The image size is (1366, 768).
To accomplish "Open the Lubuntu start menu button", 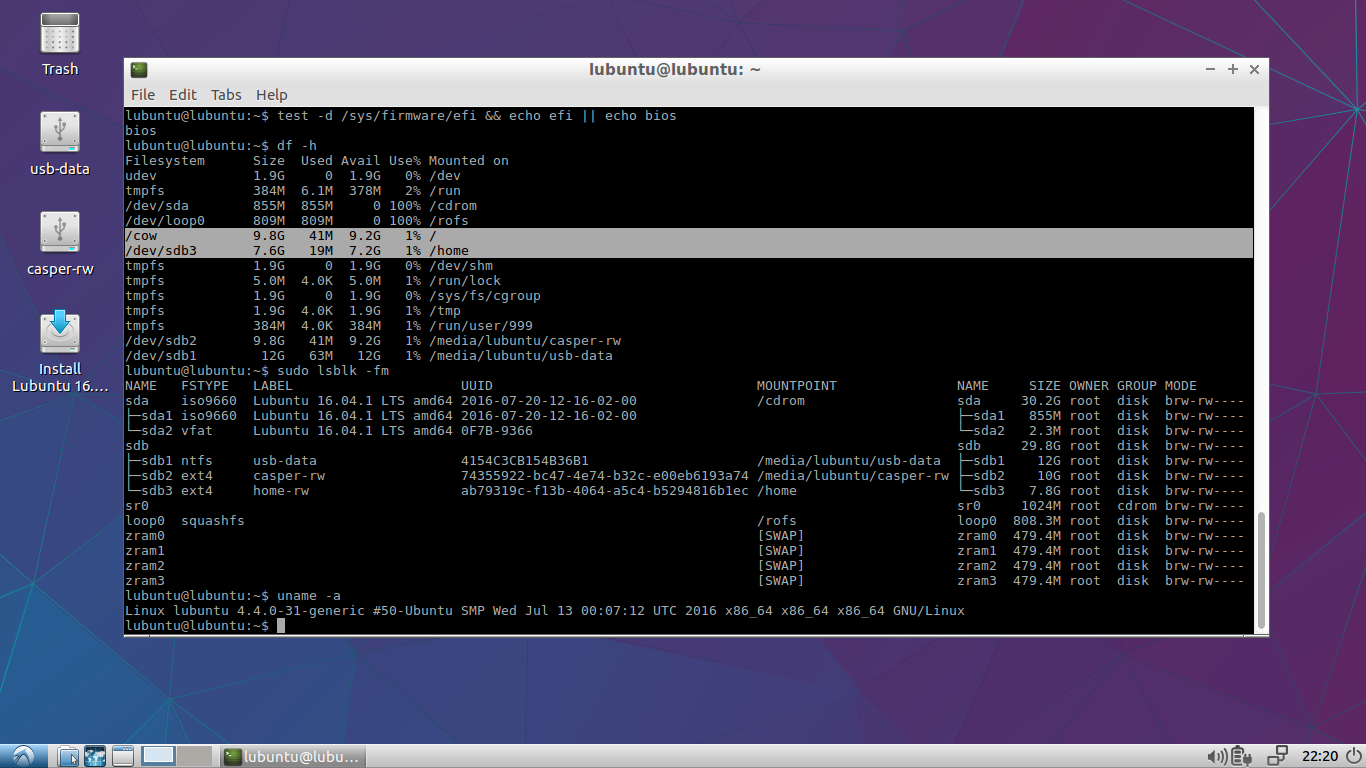I will (22, 756).
